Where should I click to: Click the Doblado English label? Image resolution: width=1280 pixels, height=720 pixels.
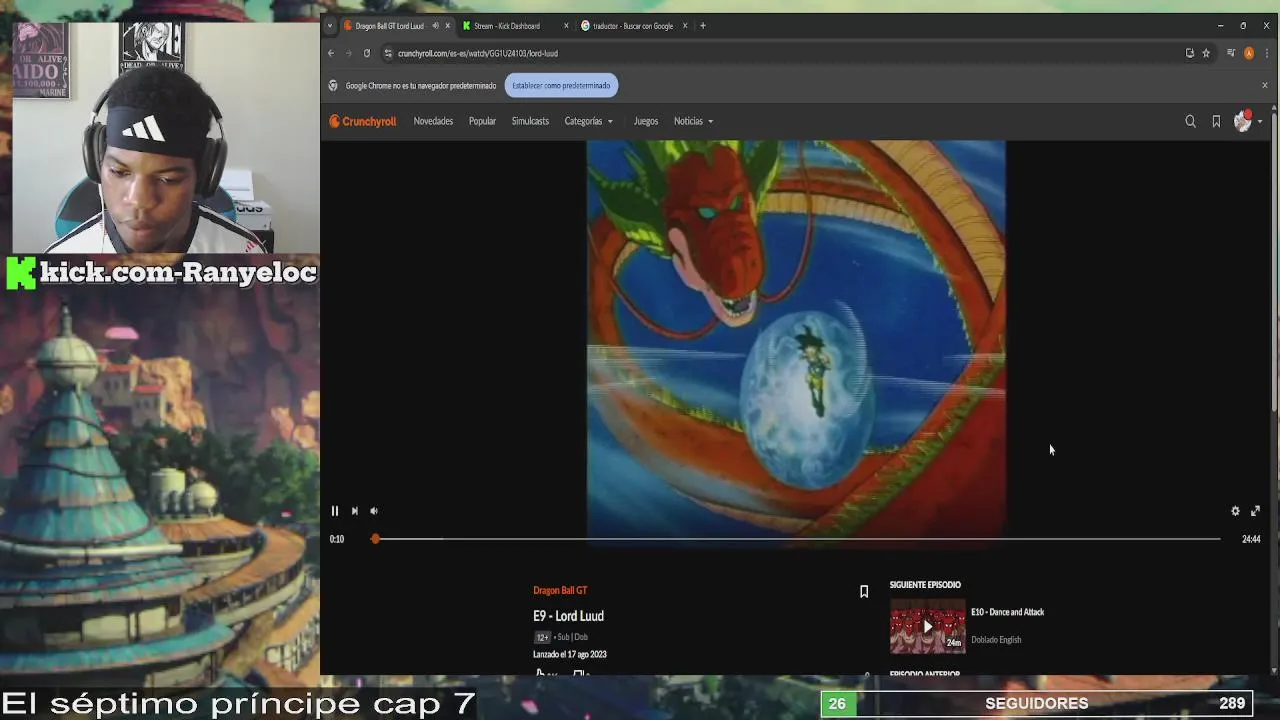(x=996, y=640)
